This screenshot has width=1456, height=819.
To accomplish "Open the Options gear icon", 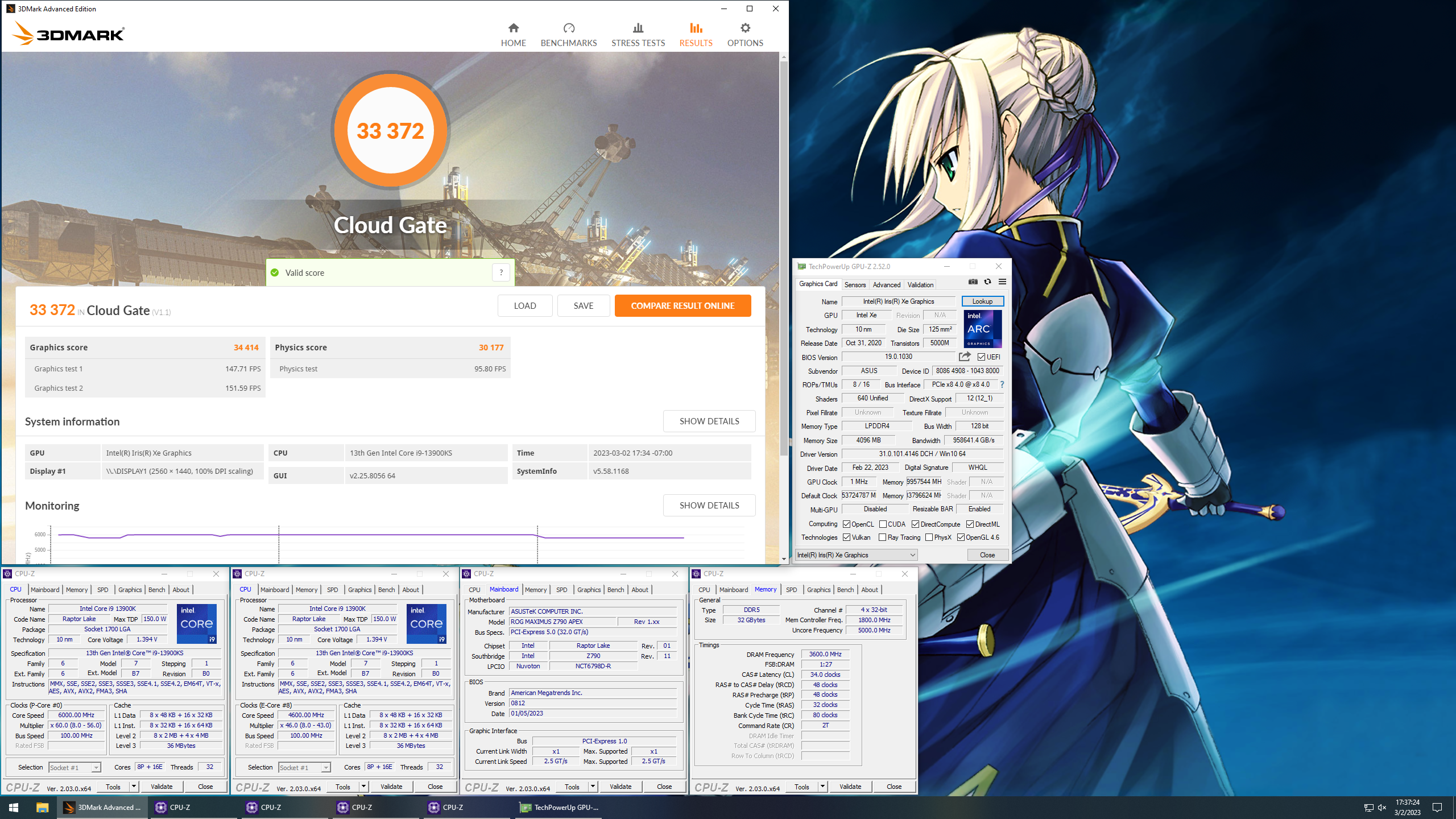I will [x=745, y=28].
